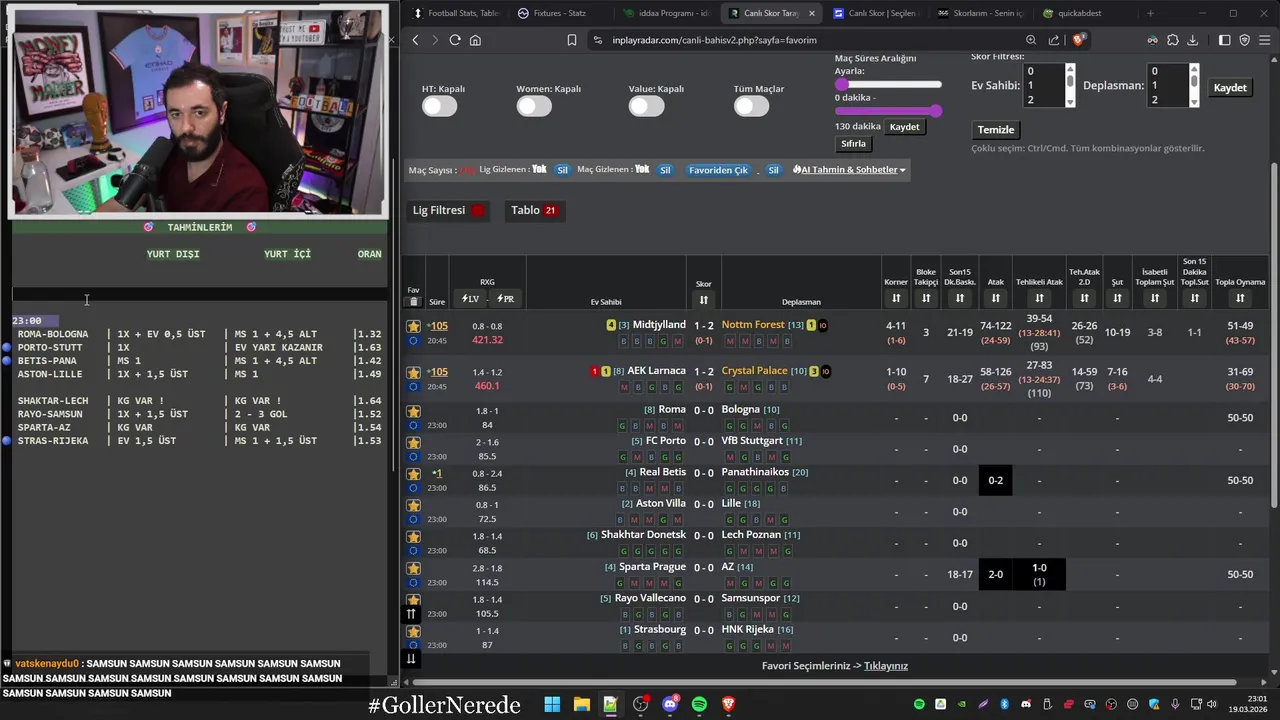The width and height of the screenshot is (1280, 720).
Task: Click the scroll-up arrows icon on the table
Action: tap(410, 614)
